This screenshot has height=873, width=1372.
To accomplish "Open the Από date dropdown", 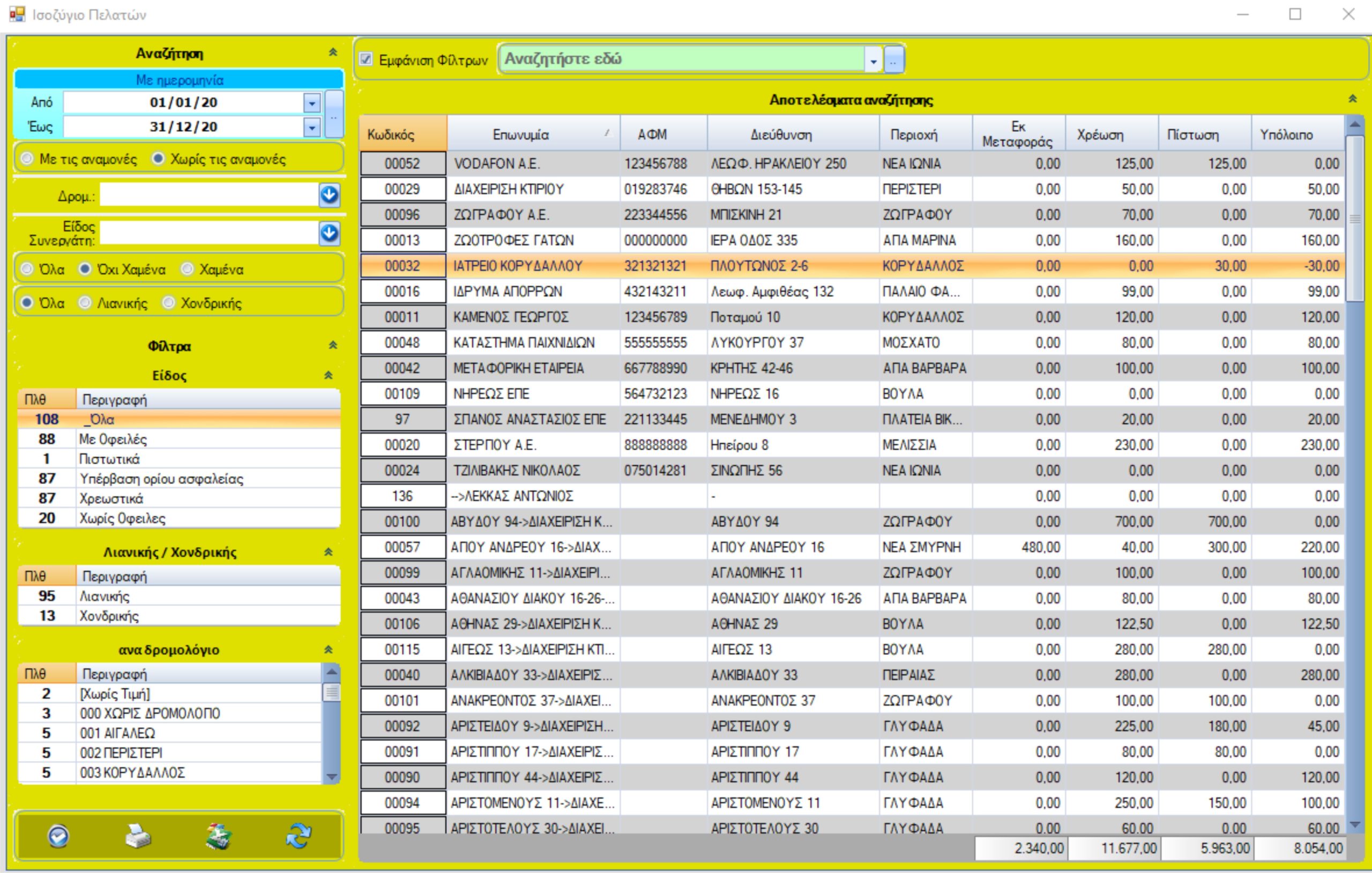I will 312,103.
